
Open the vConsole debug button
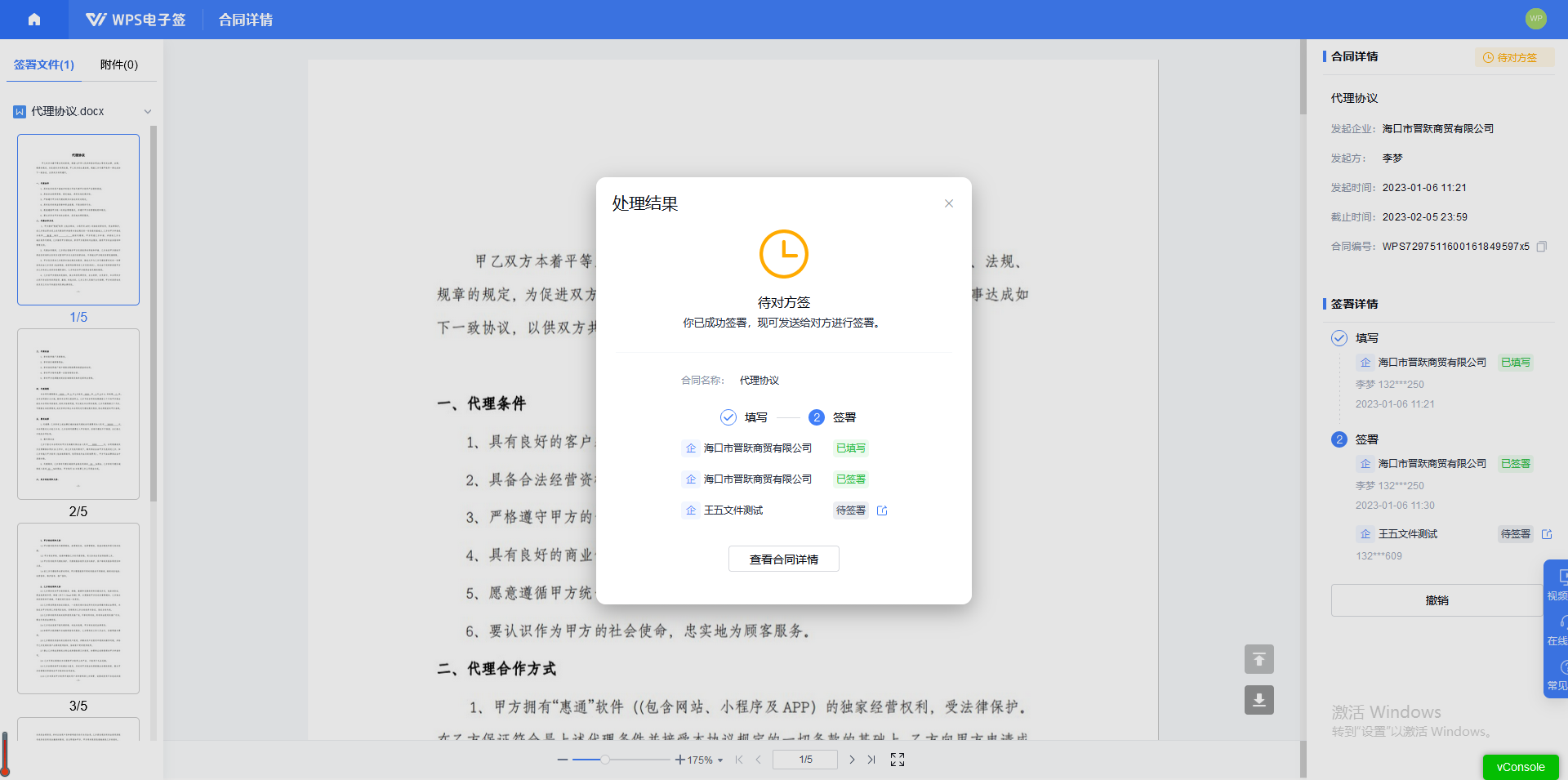click(x=1521, y=767)
